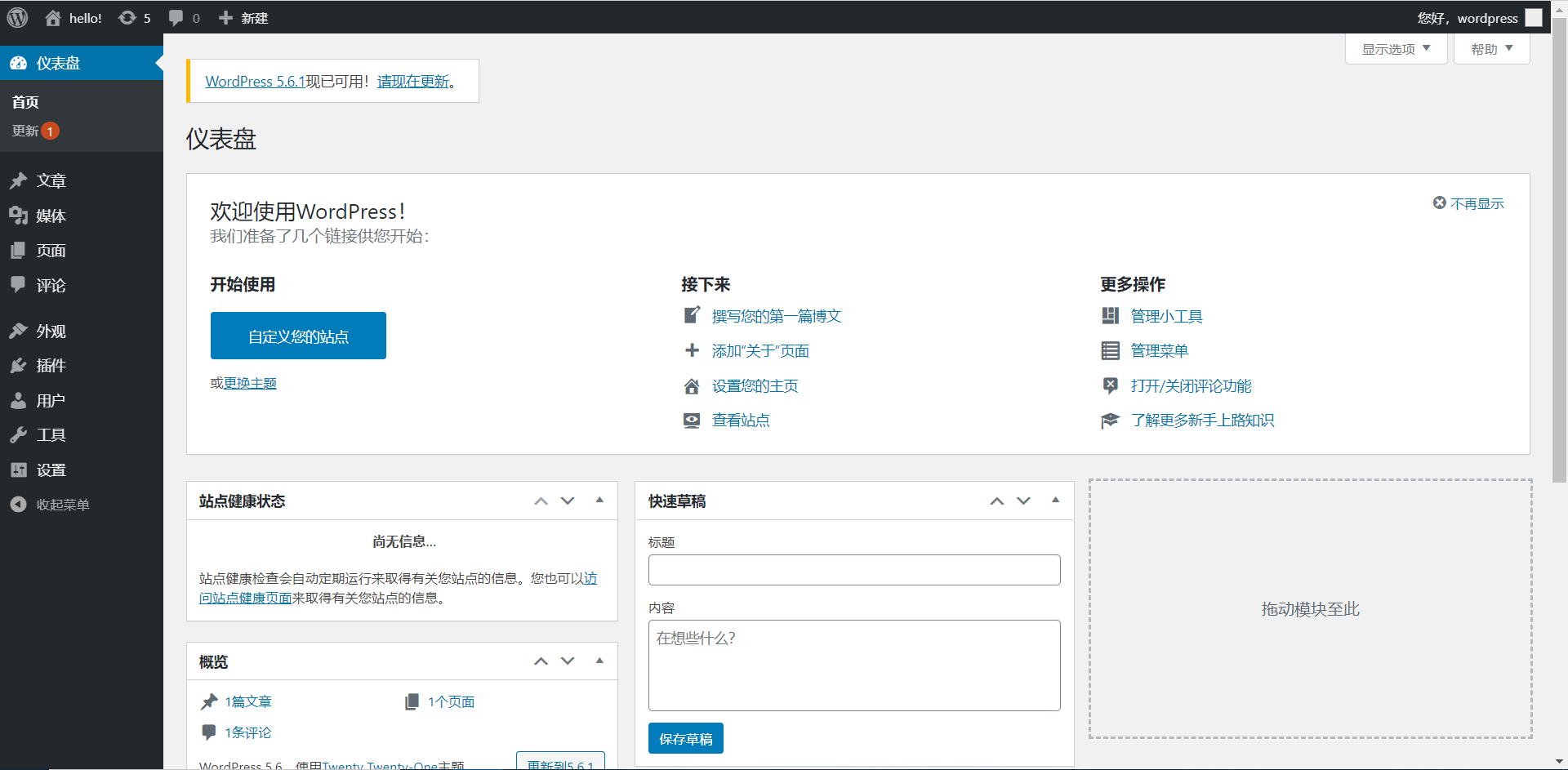Screen dimensions: 1568x770
Task: Open the wordpress user avatar
Action: point(1534,17)
